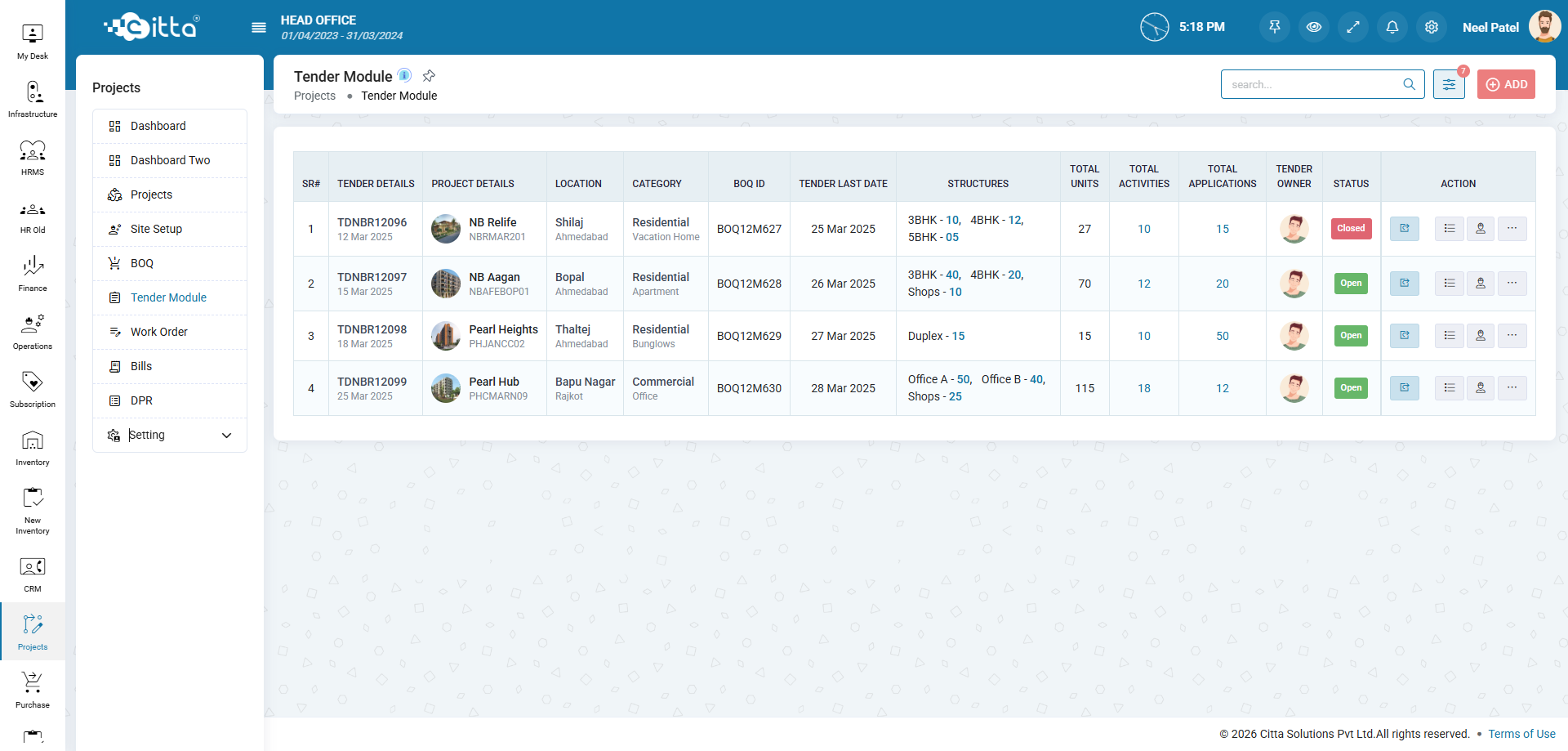Image resolution: width=1568 pixels, height=751 pixels.
Task: Open more options for tender TDNBR12099
Action: point(1512,388)
